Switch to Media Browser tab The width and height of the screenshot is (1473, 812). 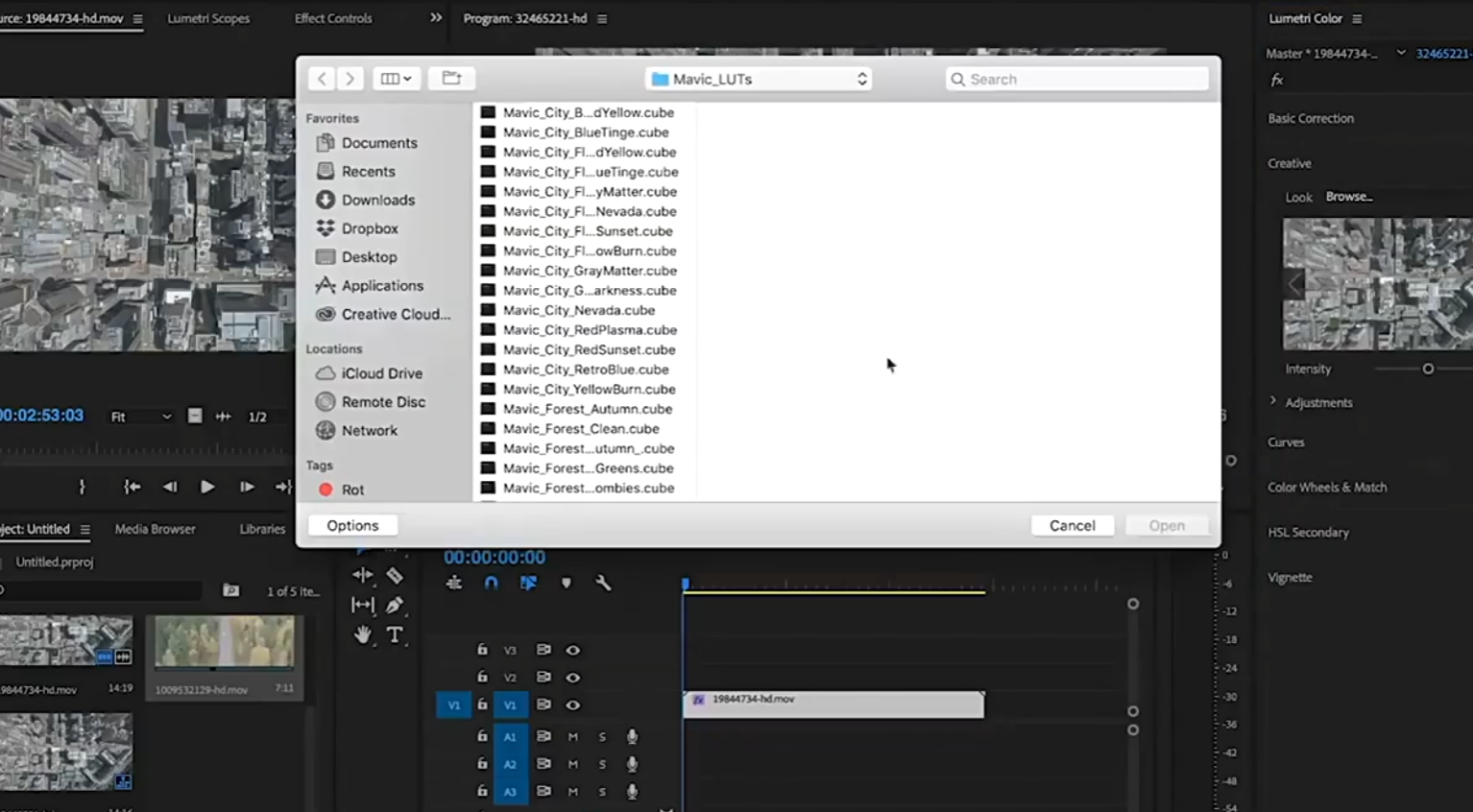point(156,529)
